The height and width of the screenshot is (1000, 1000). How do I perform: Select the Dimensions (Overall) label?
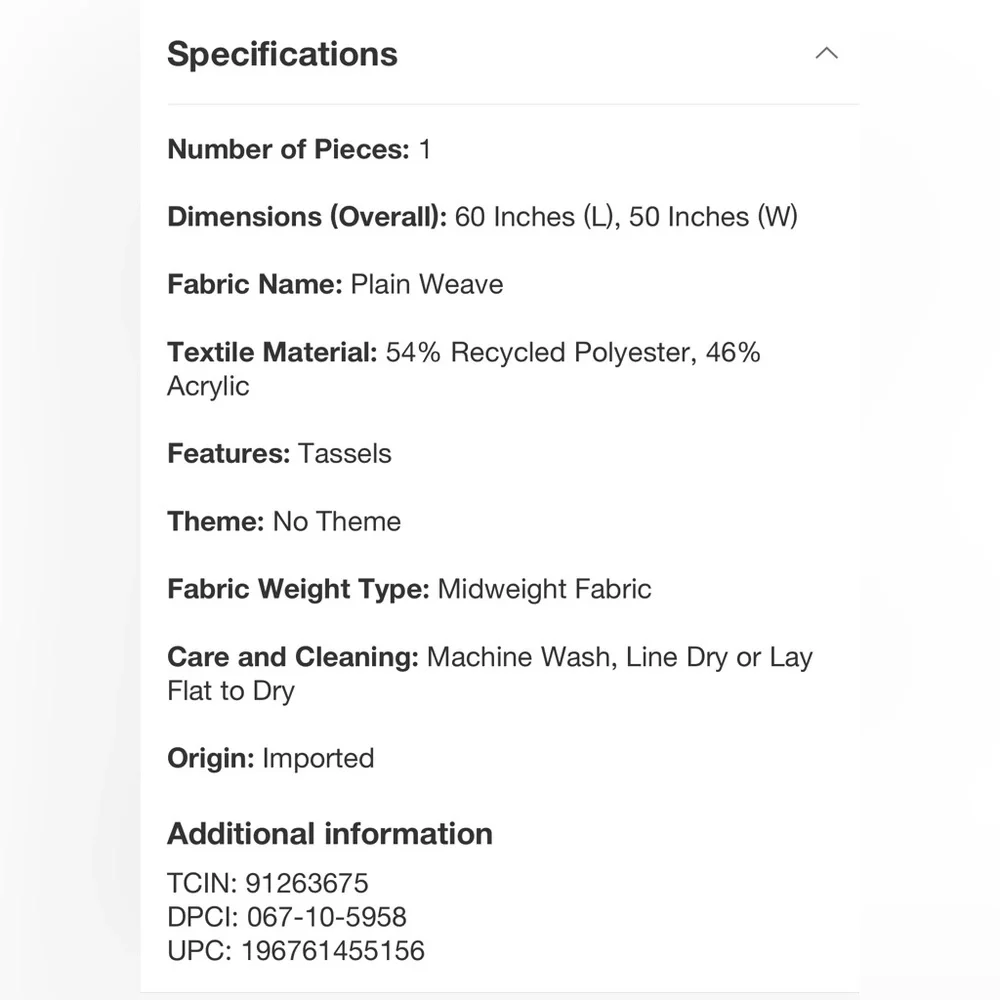click(307, 217)
